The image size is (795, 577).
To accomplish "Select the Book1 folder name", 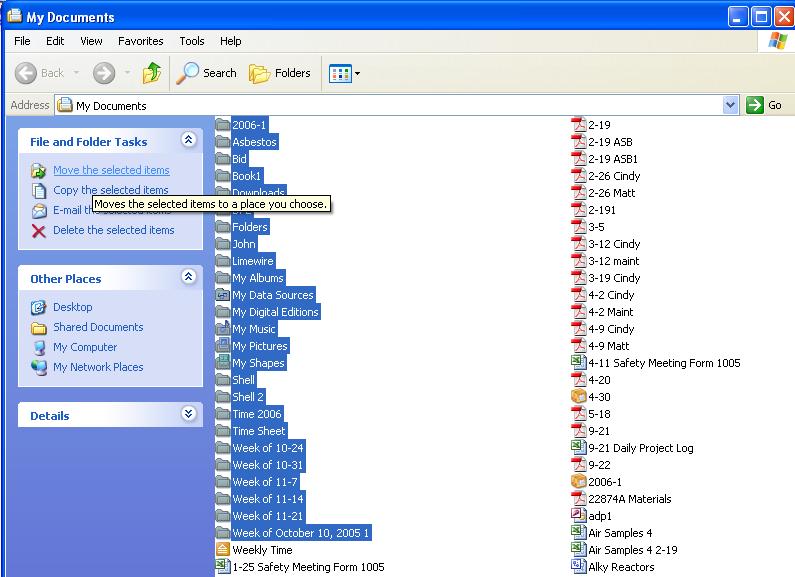I will point(246,176).
